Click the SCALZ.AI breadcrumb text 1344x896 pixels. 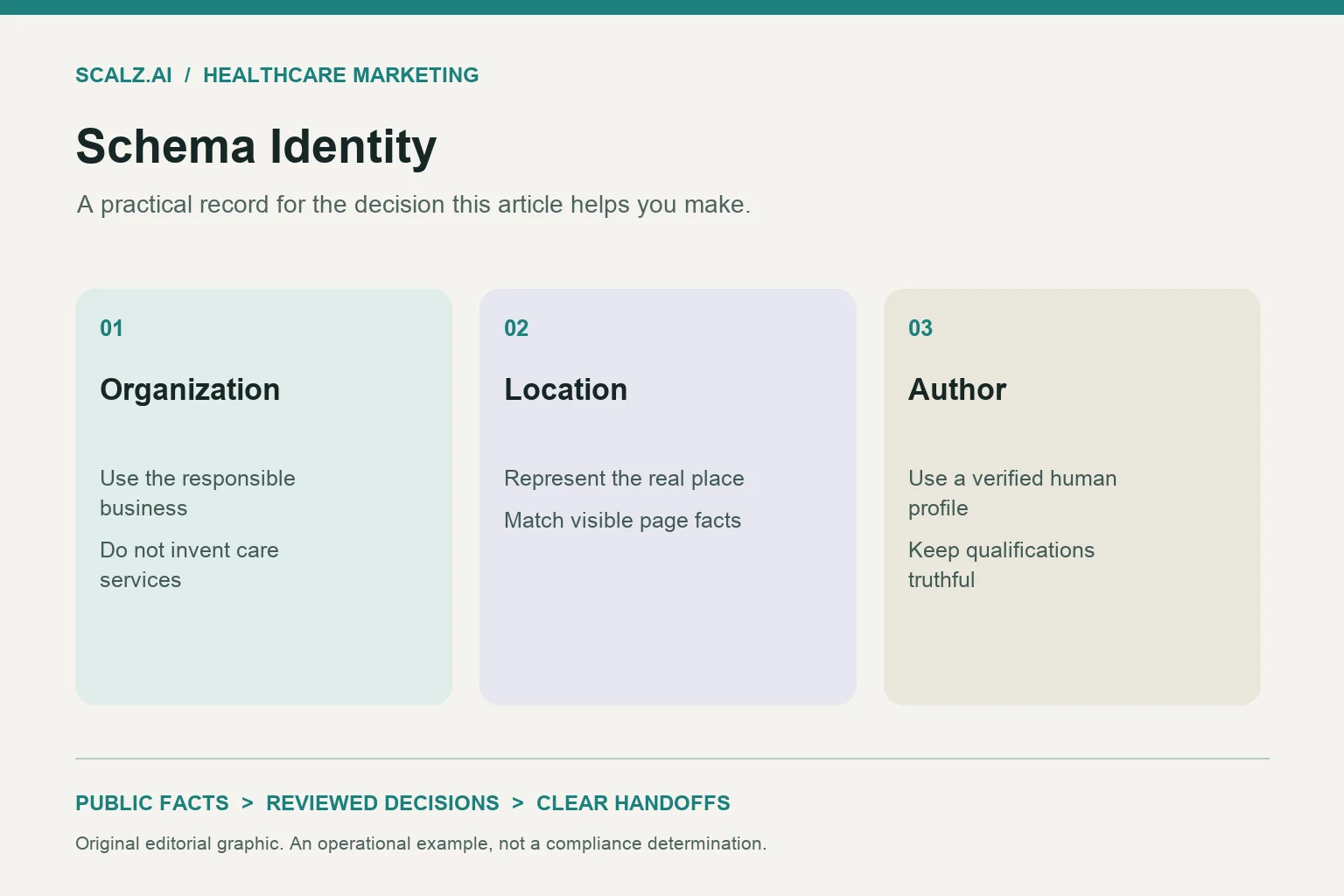point(123,75)
